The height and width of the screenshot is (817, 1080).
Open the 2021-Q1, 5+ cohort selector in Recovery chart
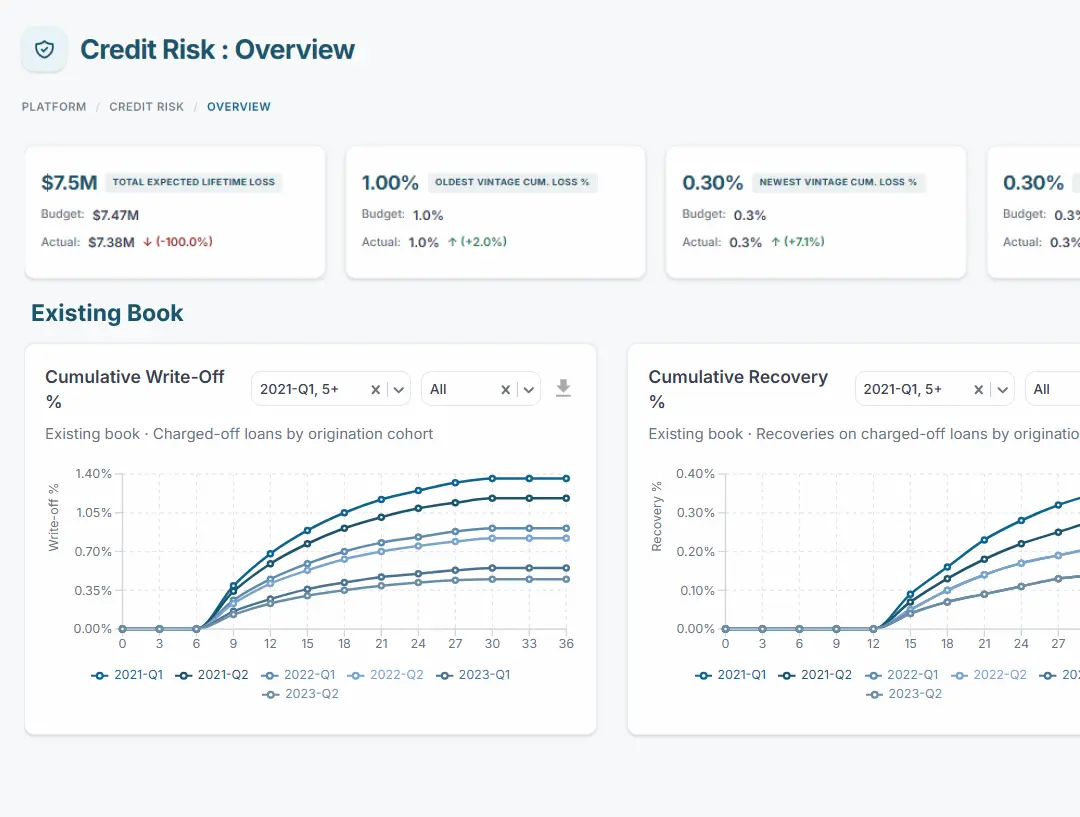pos(935,389)
